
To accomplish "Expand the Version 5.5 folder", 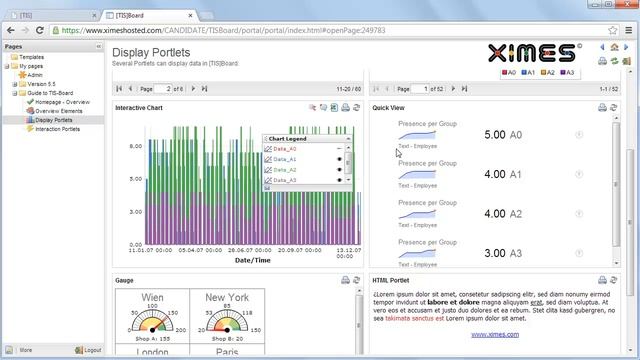I will click(15, 84).
